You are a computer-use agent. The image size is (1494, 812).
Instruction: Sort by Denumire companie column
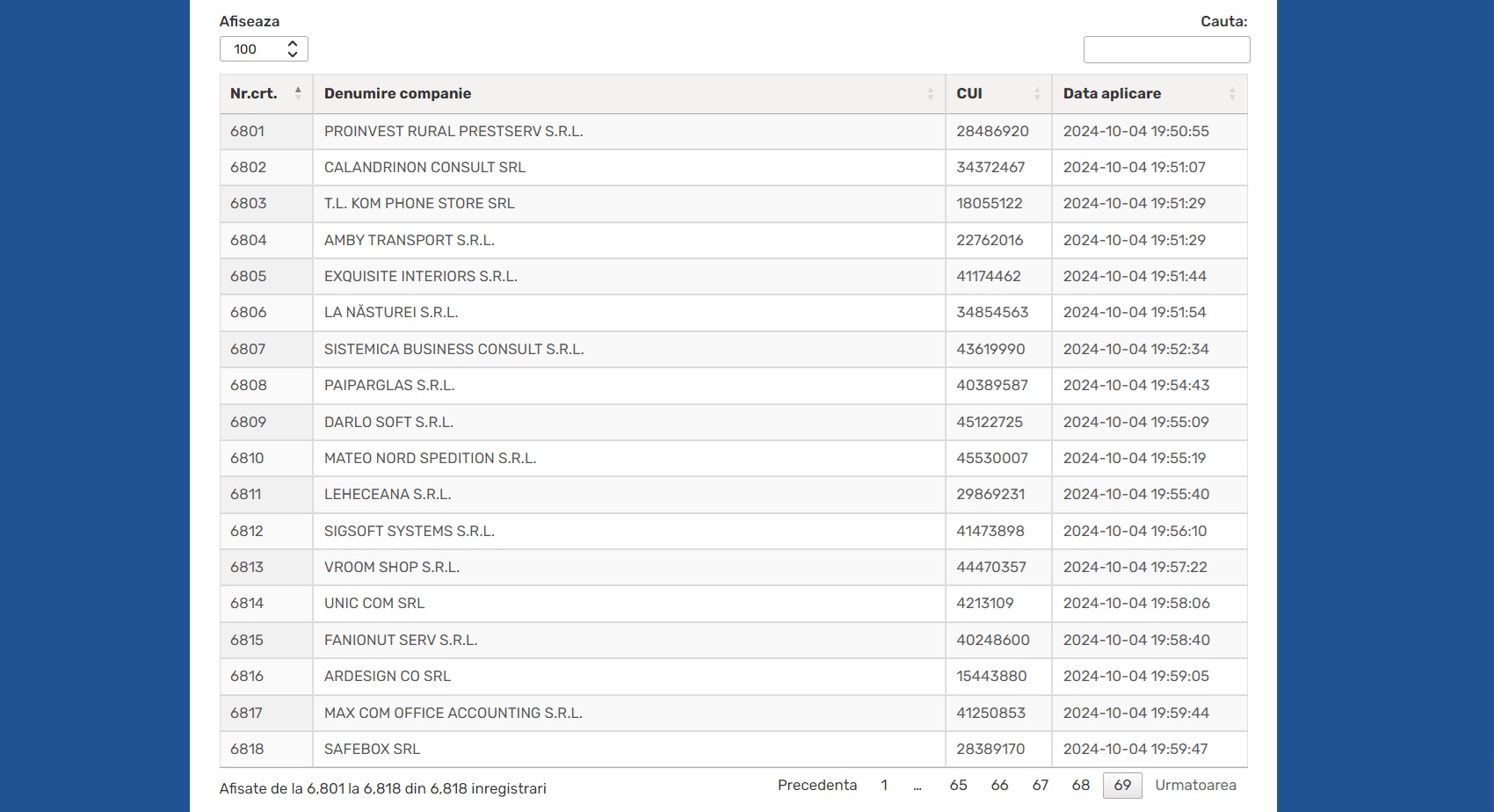pyautogui.click(x=628, y=94)
